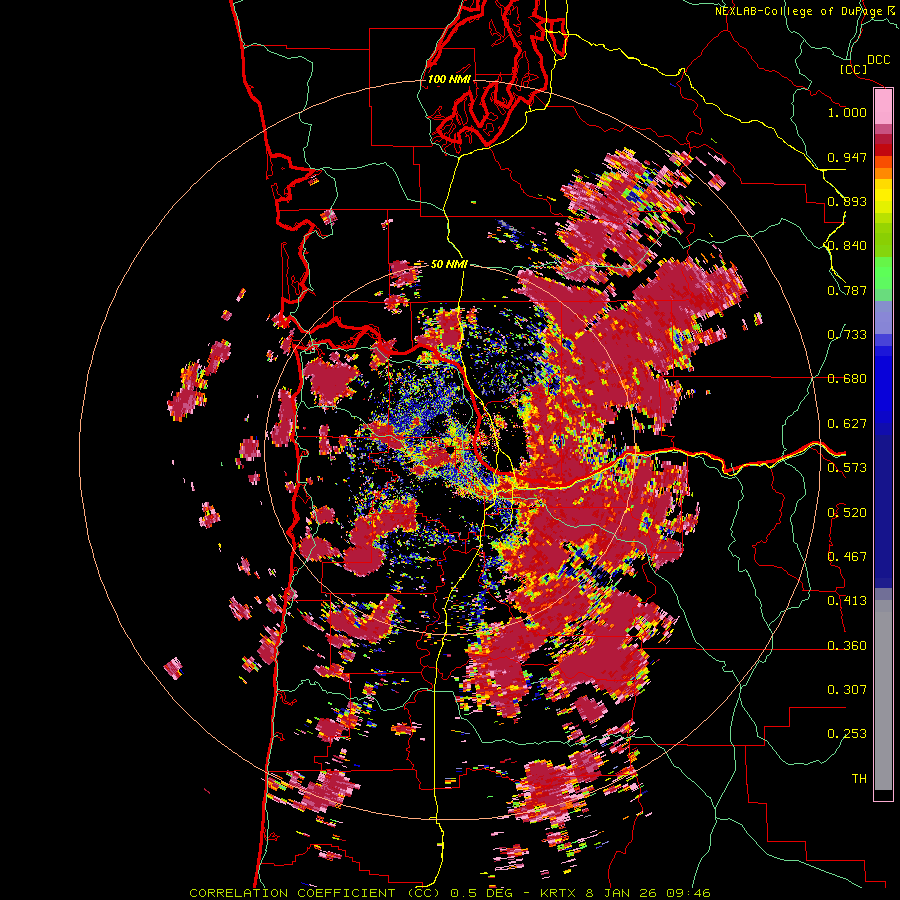Screen dimensions: 900x900
Task: Click the [CC] label above color scale
Action: (853, 69)
